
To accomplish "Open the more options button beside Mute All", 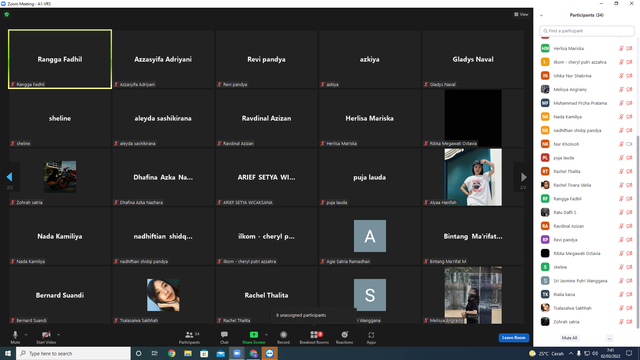I will pos(609,338).
